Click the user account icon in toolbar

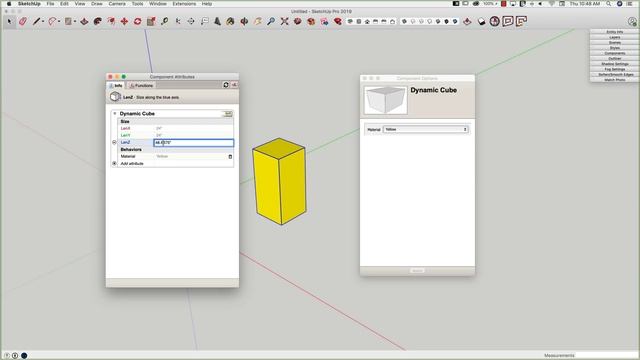coord(632,22)
